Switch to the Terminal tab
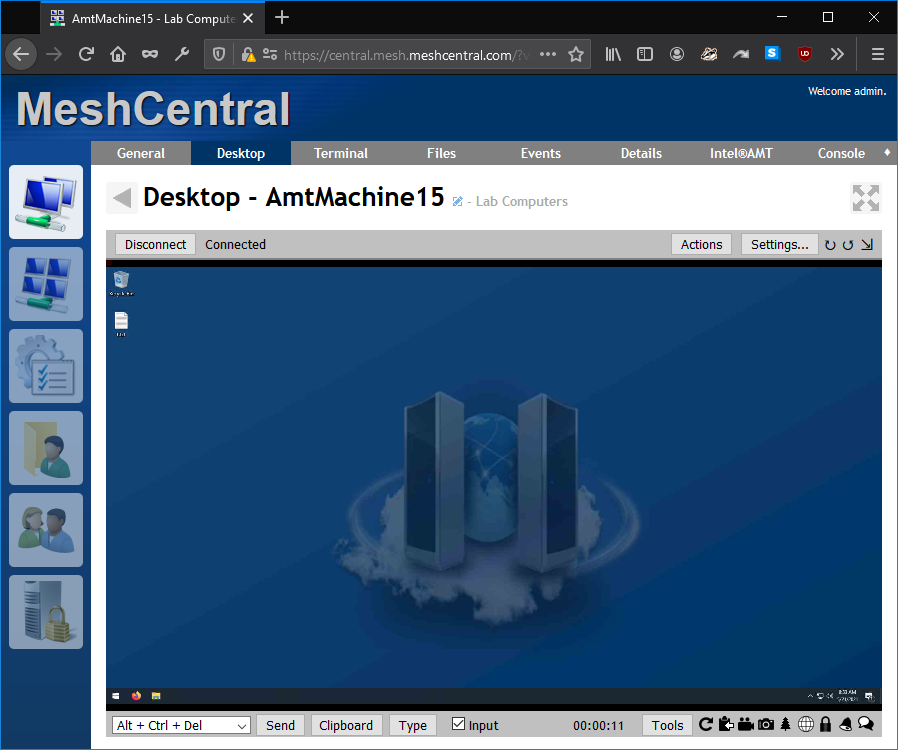This screenshot has width=898, height=750. [340, 153]
